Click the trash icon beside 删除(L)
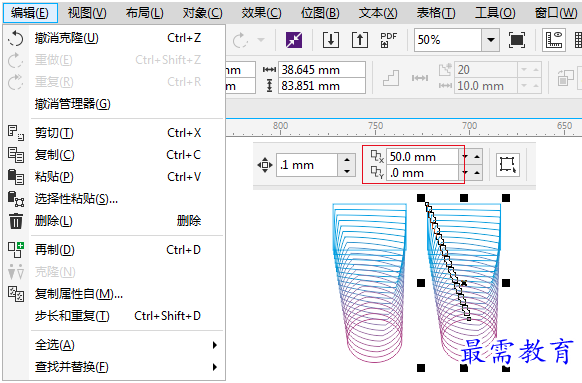The image size is (582, 383). click(16, 221)
